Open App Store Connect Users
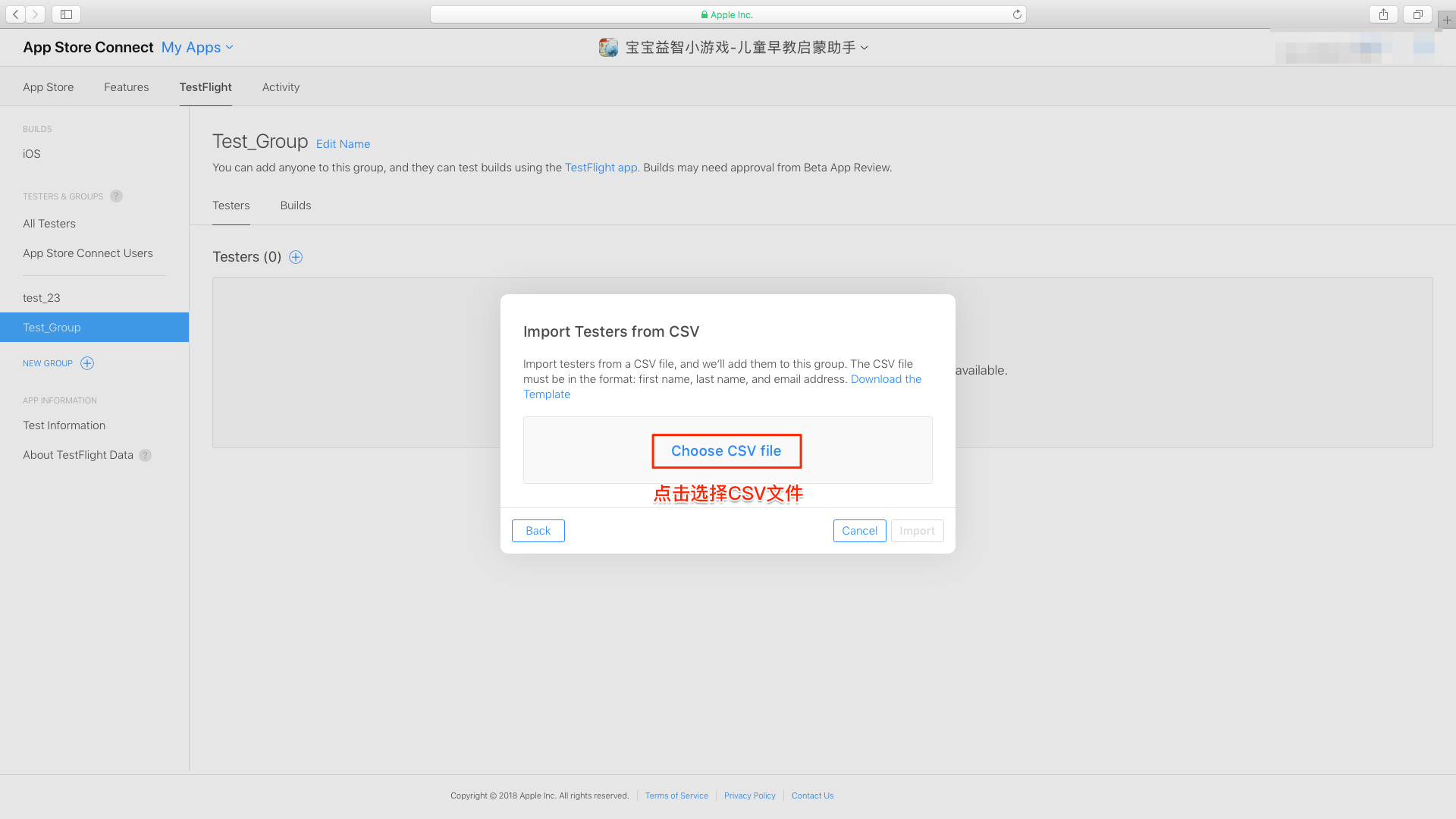 [x=88, y=253]
